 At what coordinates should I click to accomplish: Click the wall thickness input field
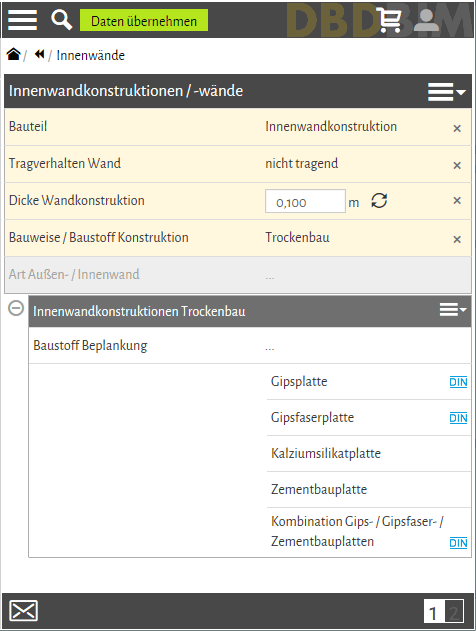point(305,201)
